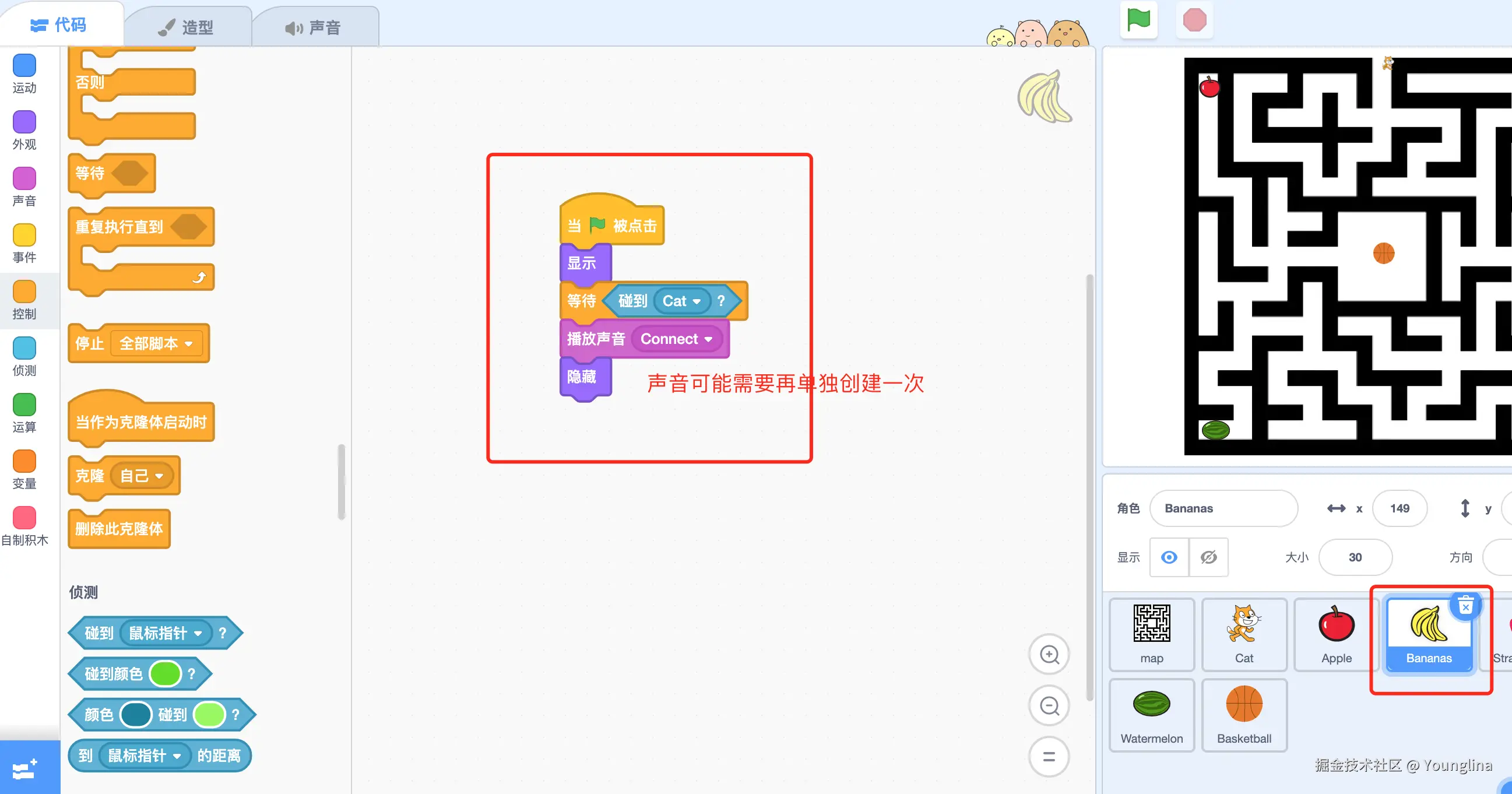Click the sprite name field Bananas

click(1223, 508)
